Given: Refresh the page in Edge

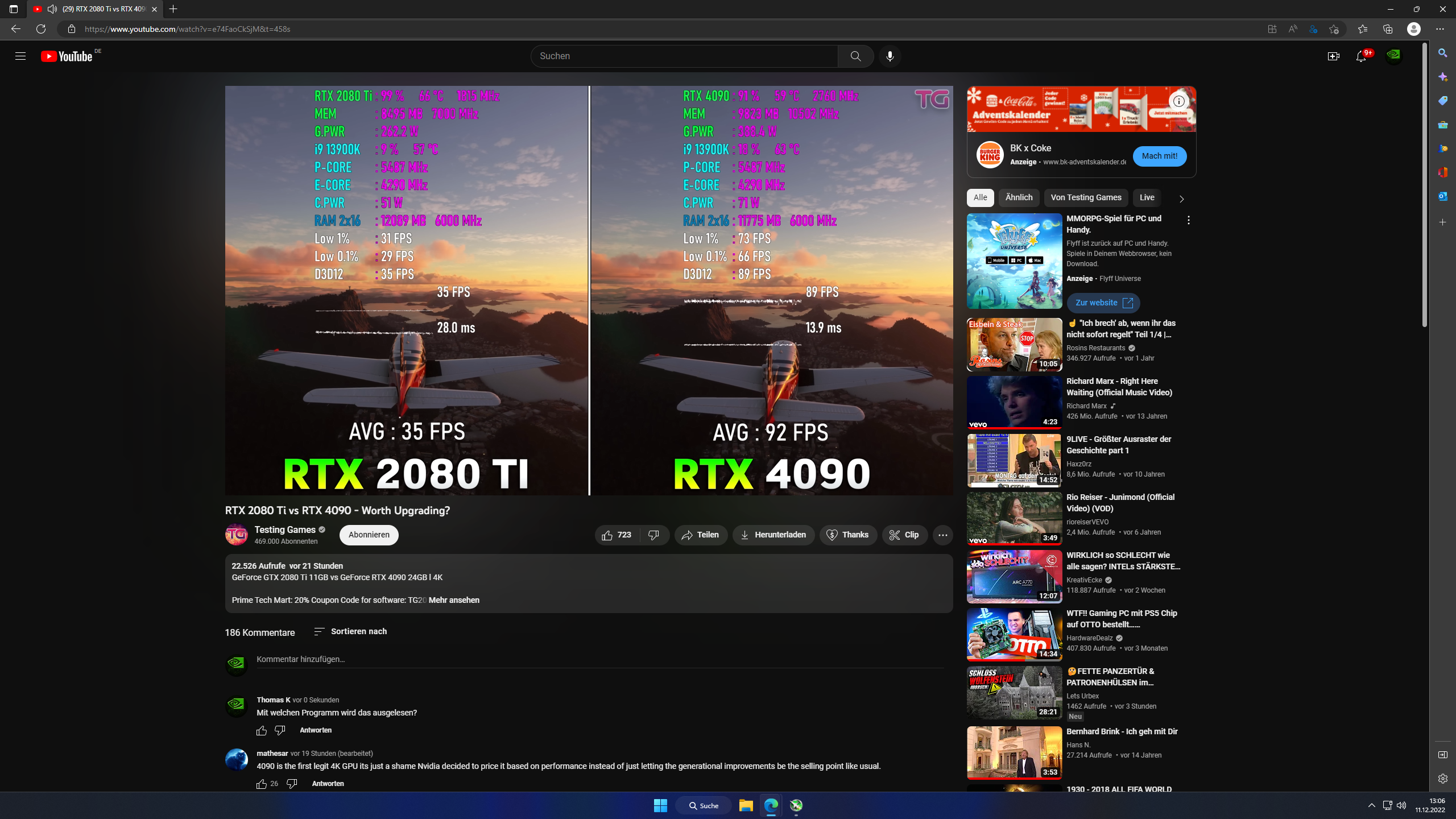Looking at the screenshot, I should (41, 29).
